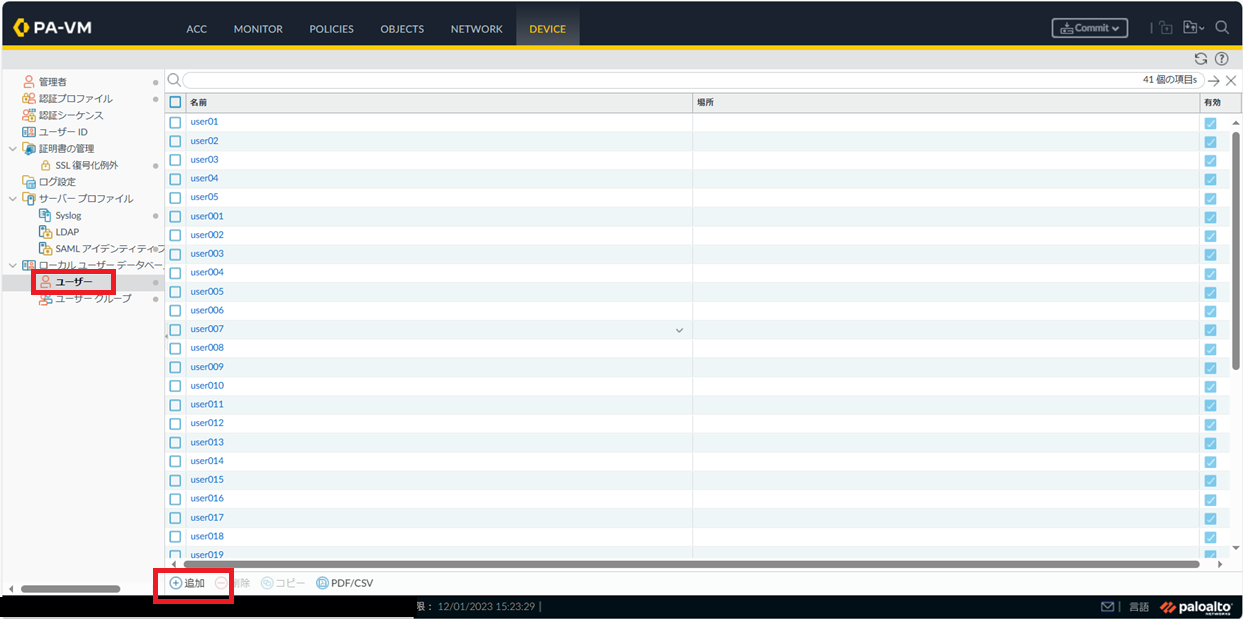Open the Commit dropdown button
The width and height of the screenshot is (1243, 619).
coord(1089,28)
